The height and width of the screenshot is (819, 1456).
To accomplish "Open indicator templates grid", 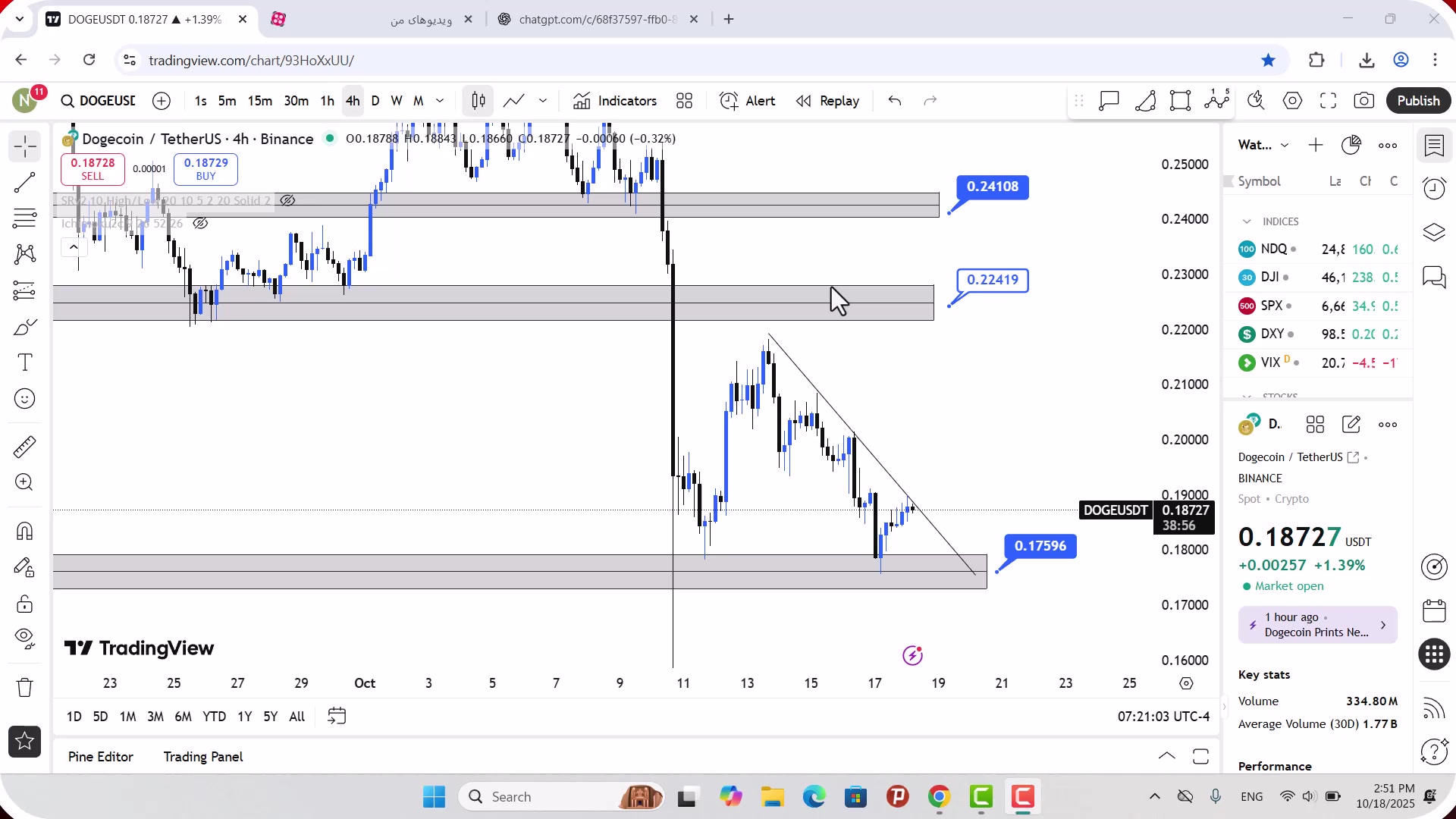I will (685, 101).
